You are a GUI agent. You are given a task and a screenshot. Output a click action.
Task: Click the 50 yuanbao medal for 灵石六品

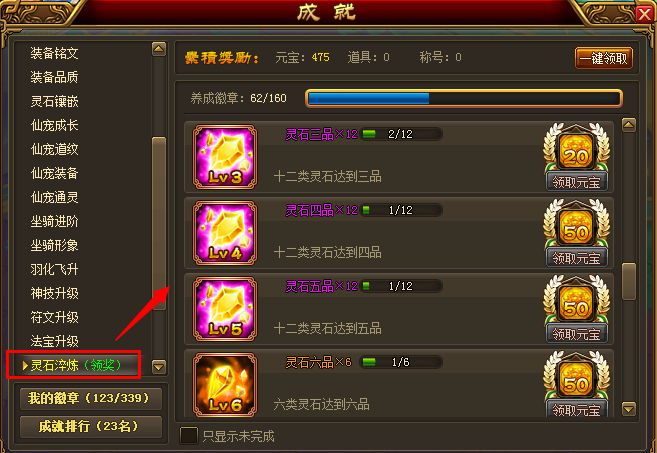(577, 378)
